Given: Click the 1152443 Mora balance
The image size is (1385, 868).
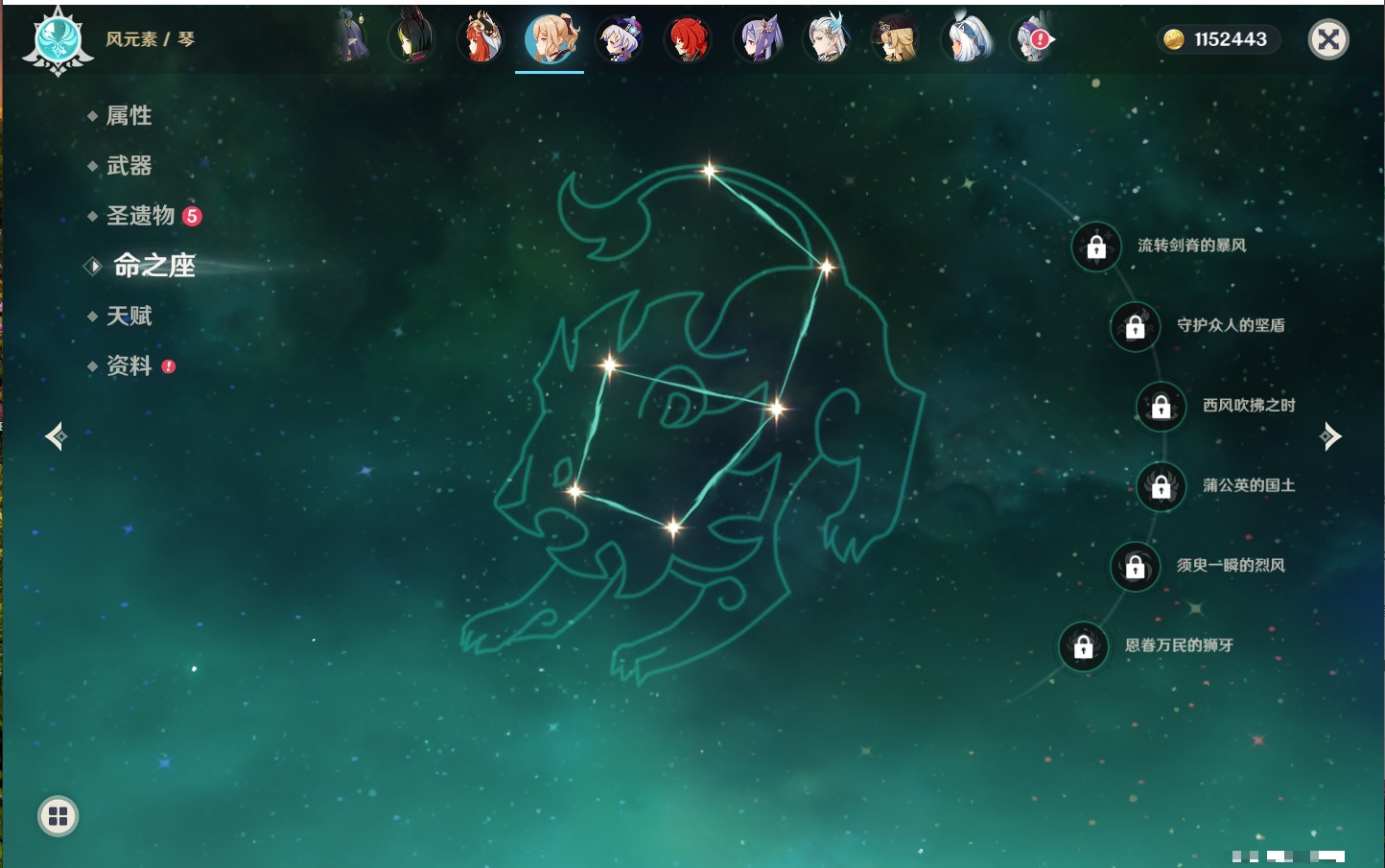Looking at the screenshot, I should (x=1231, y=39).
